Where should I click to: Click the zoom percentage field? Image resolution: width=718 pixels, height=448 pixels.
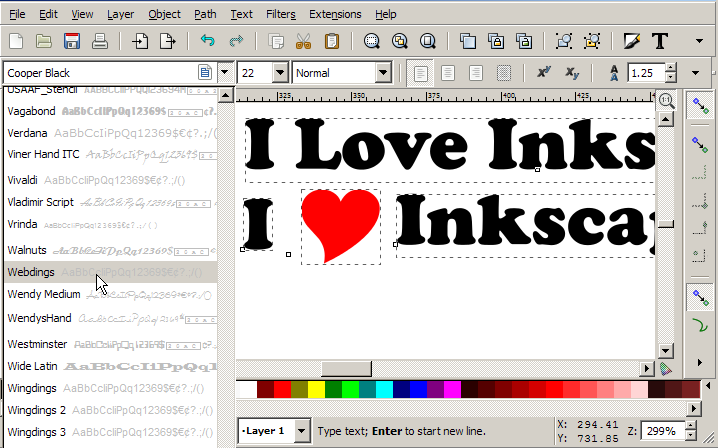[x=663, y=431]
